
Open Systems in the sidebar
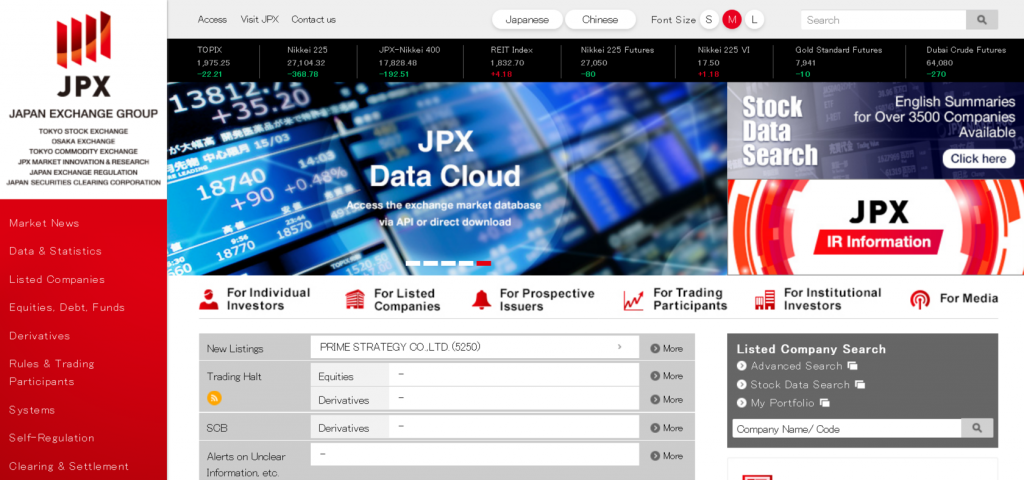(32, 410)
